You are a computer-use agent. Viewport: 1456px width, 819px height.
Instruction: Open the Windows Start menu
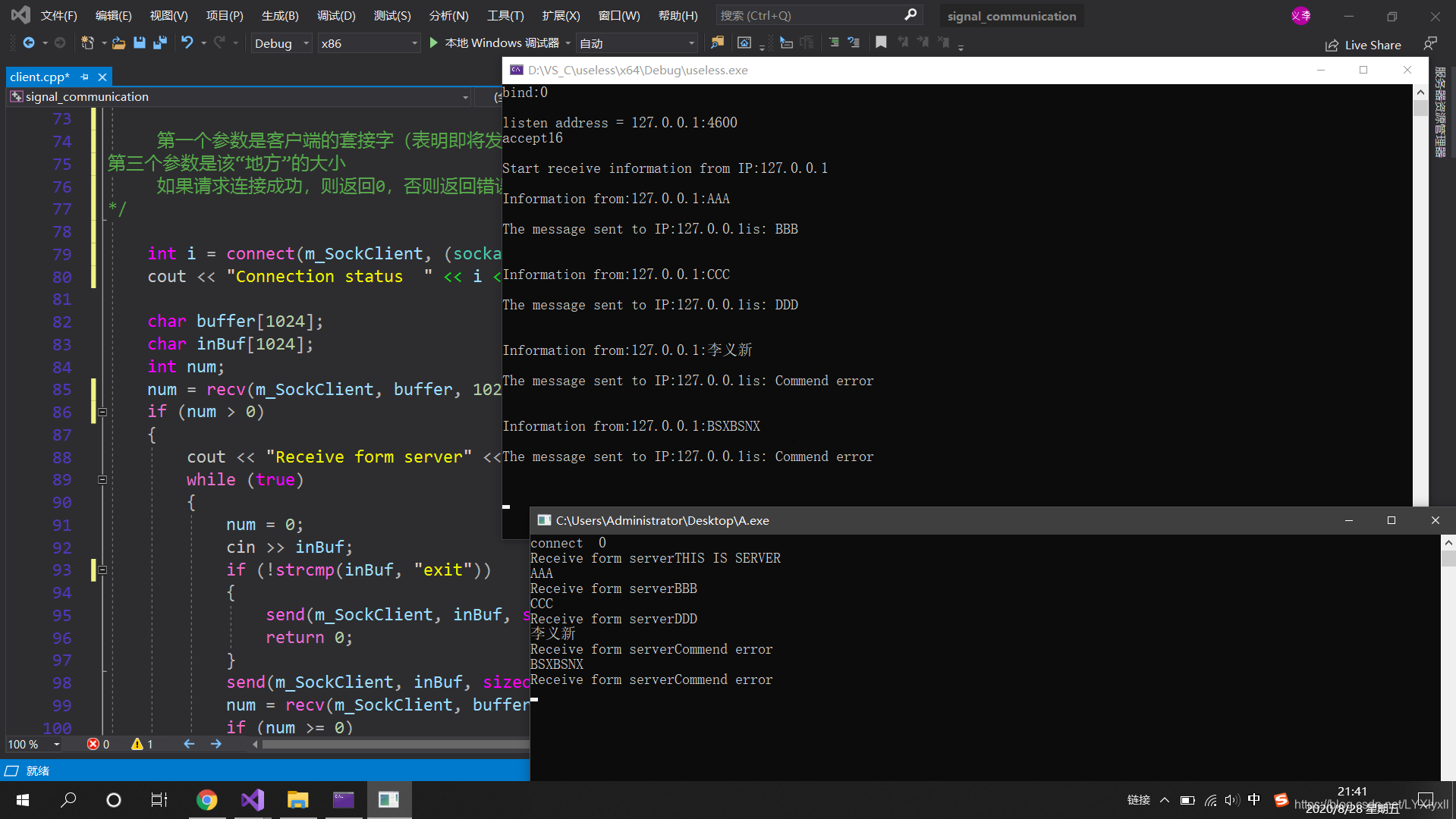[23, 800]
